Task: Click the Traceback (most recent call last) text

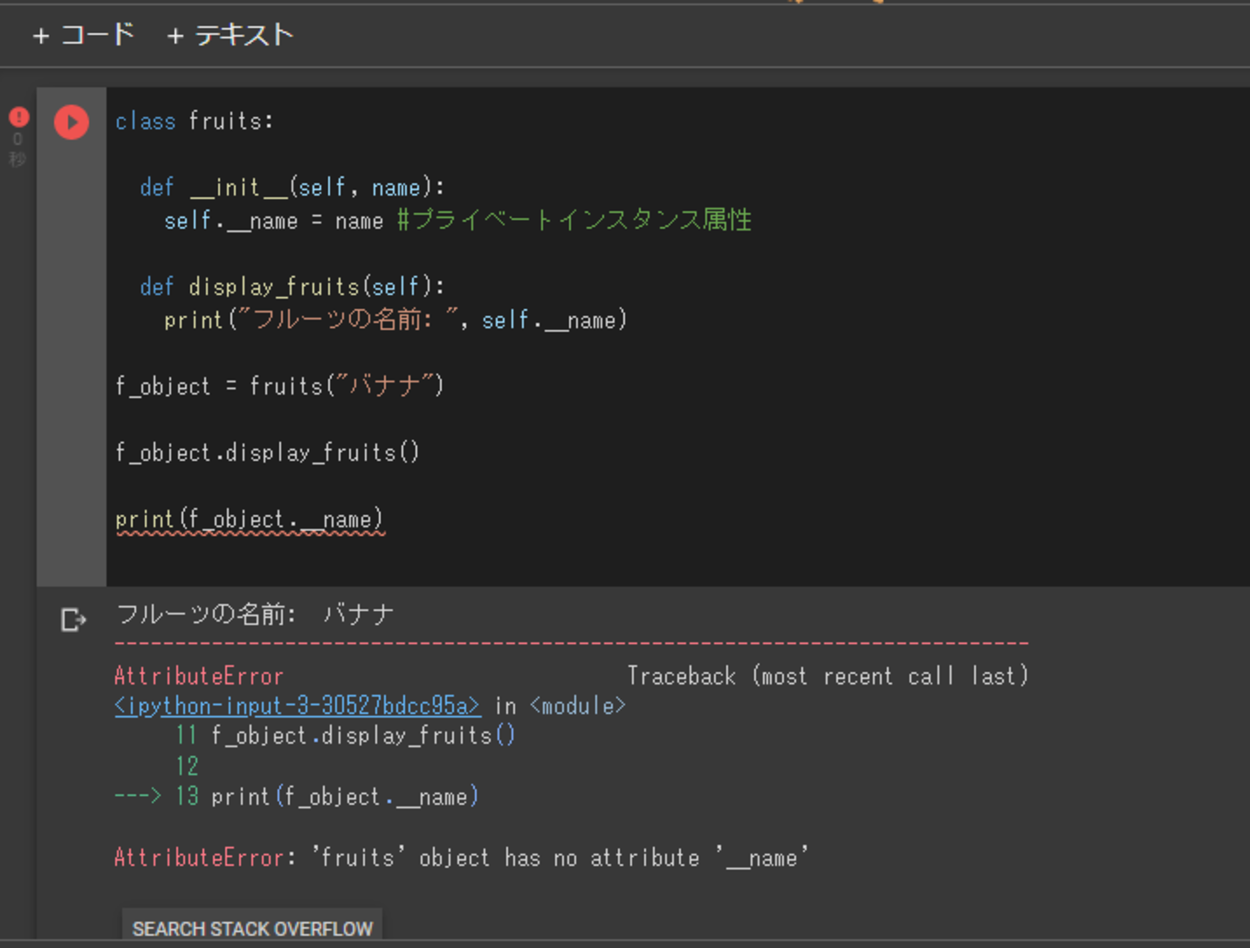Action: [828, 676]
